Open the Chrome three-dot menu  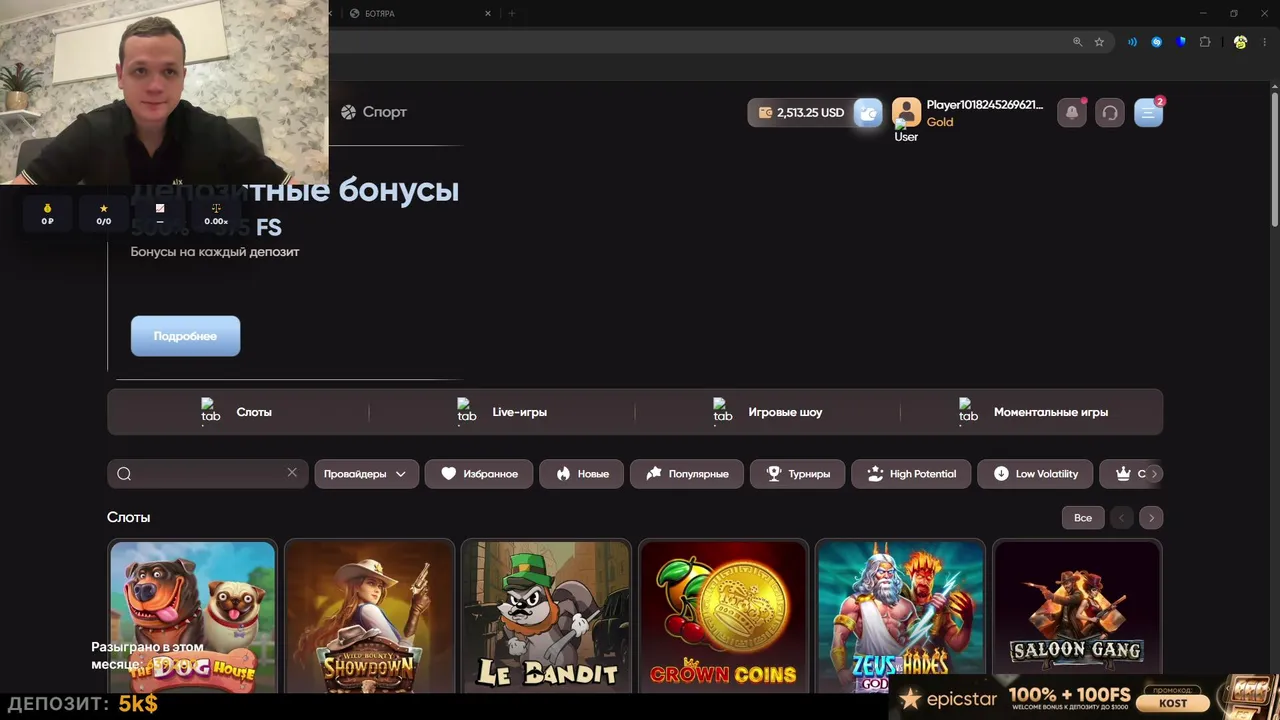1265,42
